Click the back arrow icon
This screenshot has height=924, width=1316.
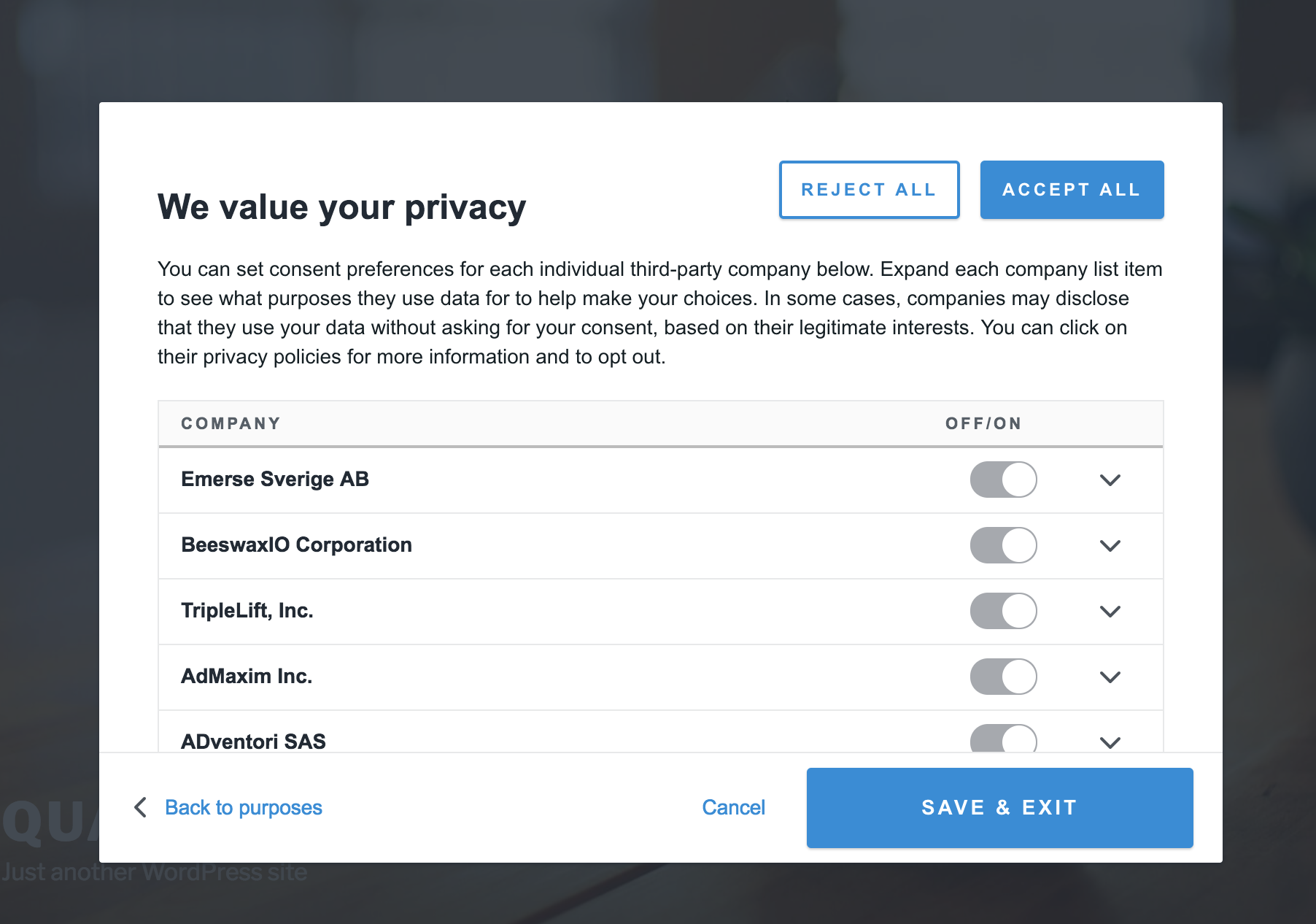pyautogui.click(x=141, y=807)
